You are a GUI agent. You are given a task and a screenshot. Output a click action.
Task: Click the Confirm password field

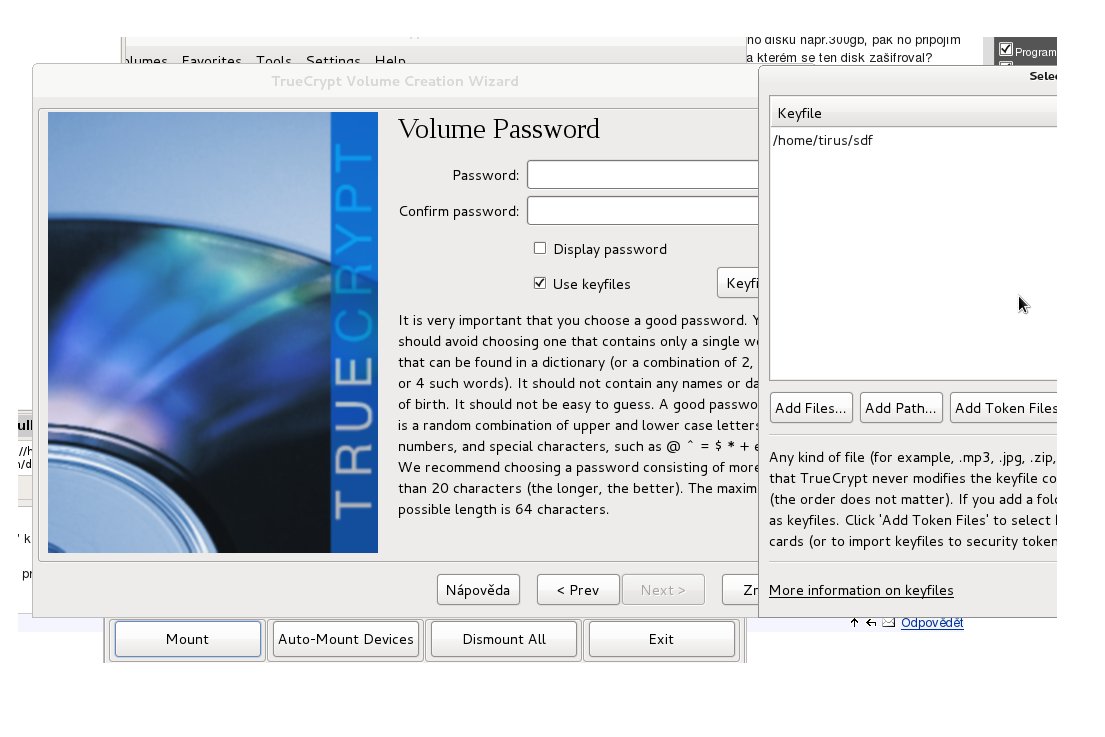tap(643, 211)
